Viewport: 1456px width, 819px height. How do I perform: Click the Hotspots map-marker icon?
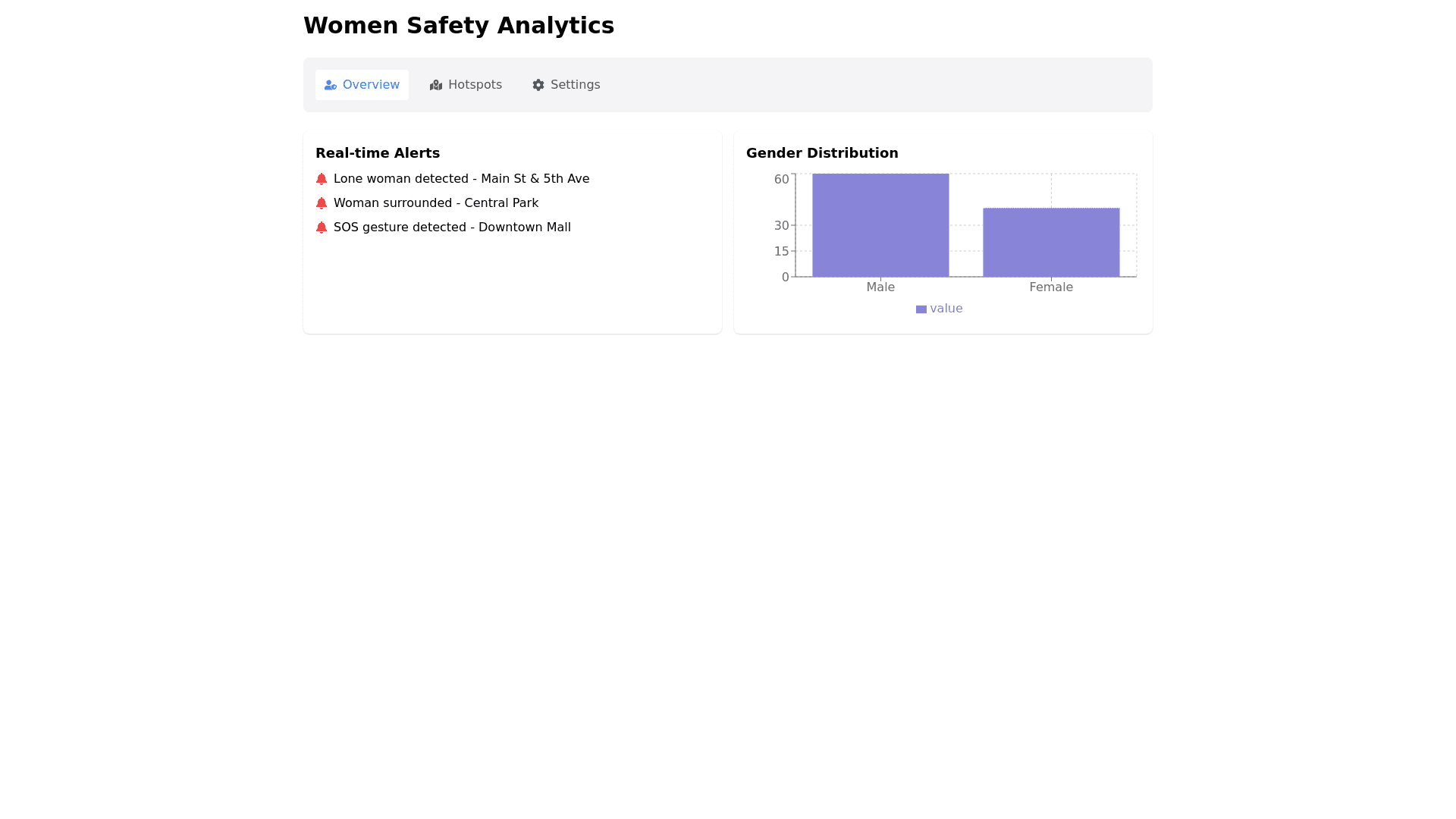click(436, 85)
